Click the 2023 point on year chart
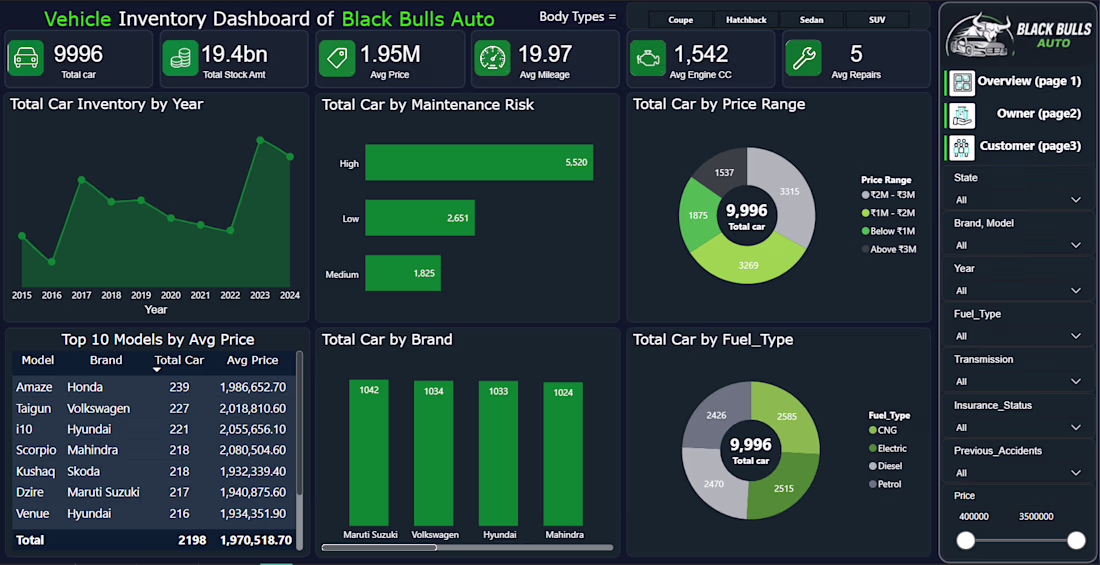 pos(260,140)
